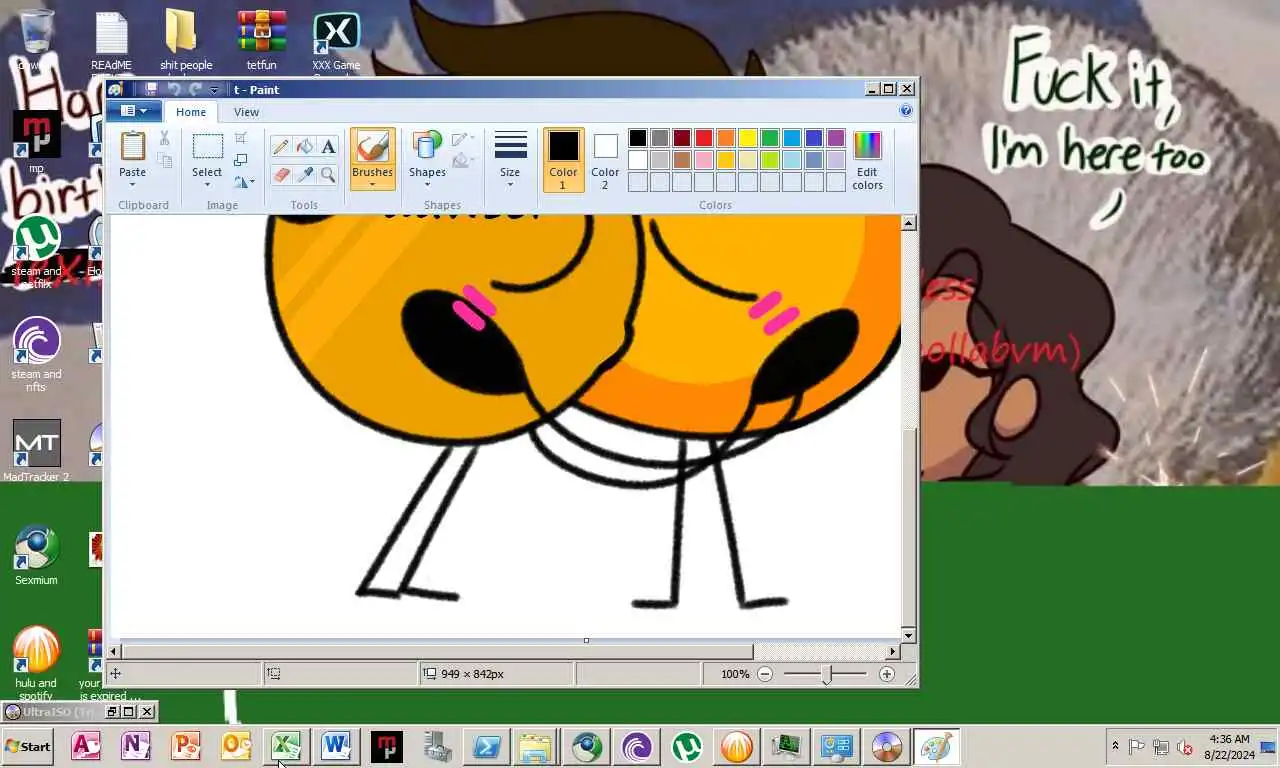Click the zoom slider handle

[826, 675]
